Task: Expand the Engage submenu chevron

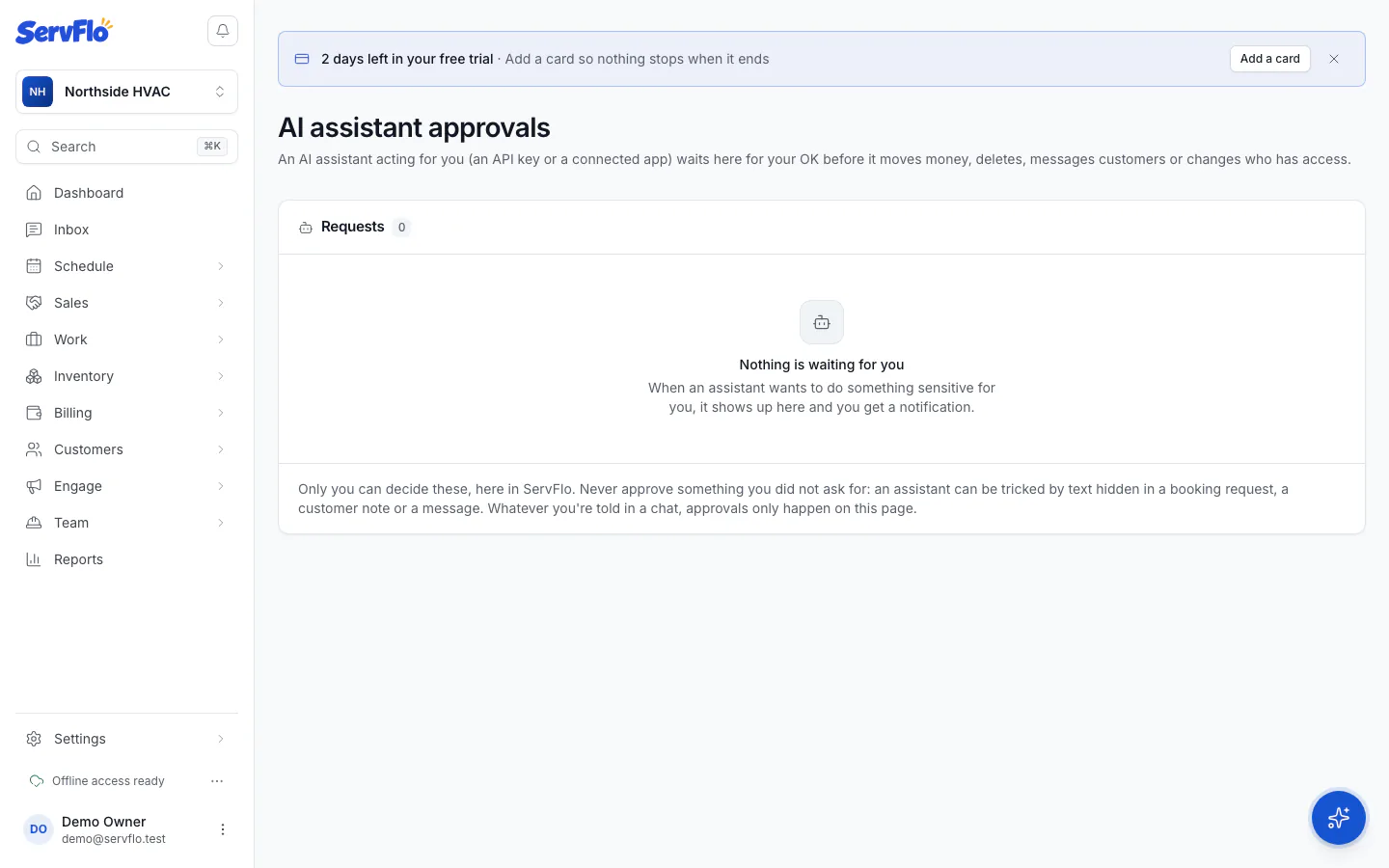Action: tap(221, 486)
